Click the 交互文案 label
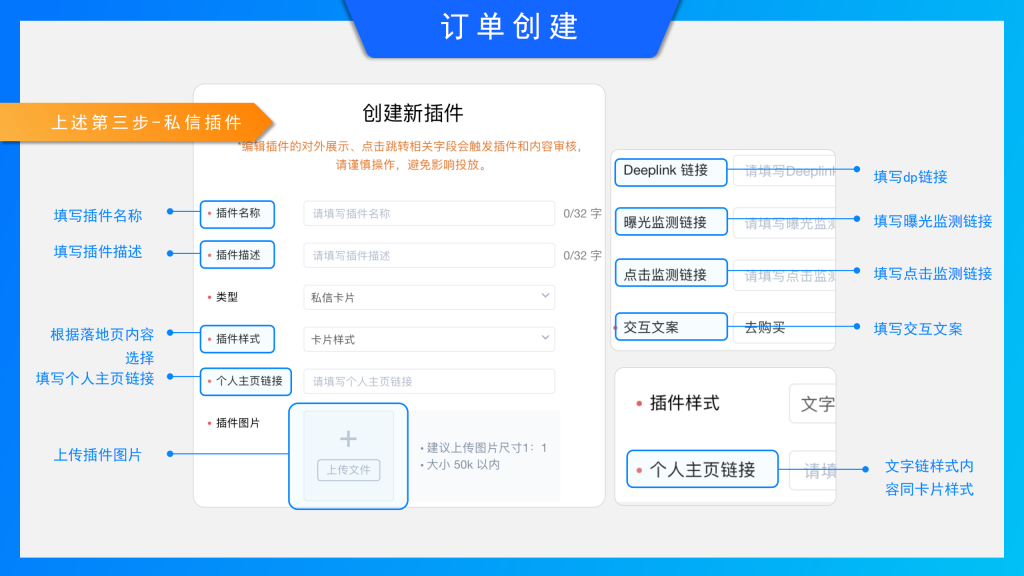Screen dimensions: 1024x576 [651, 327]
